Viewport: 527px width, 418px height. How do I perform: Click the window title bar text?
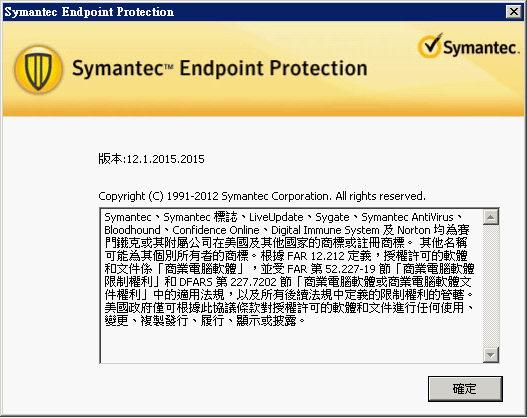[89, 12]
